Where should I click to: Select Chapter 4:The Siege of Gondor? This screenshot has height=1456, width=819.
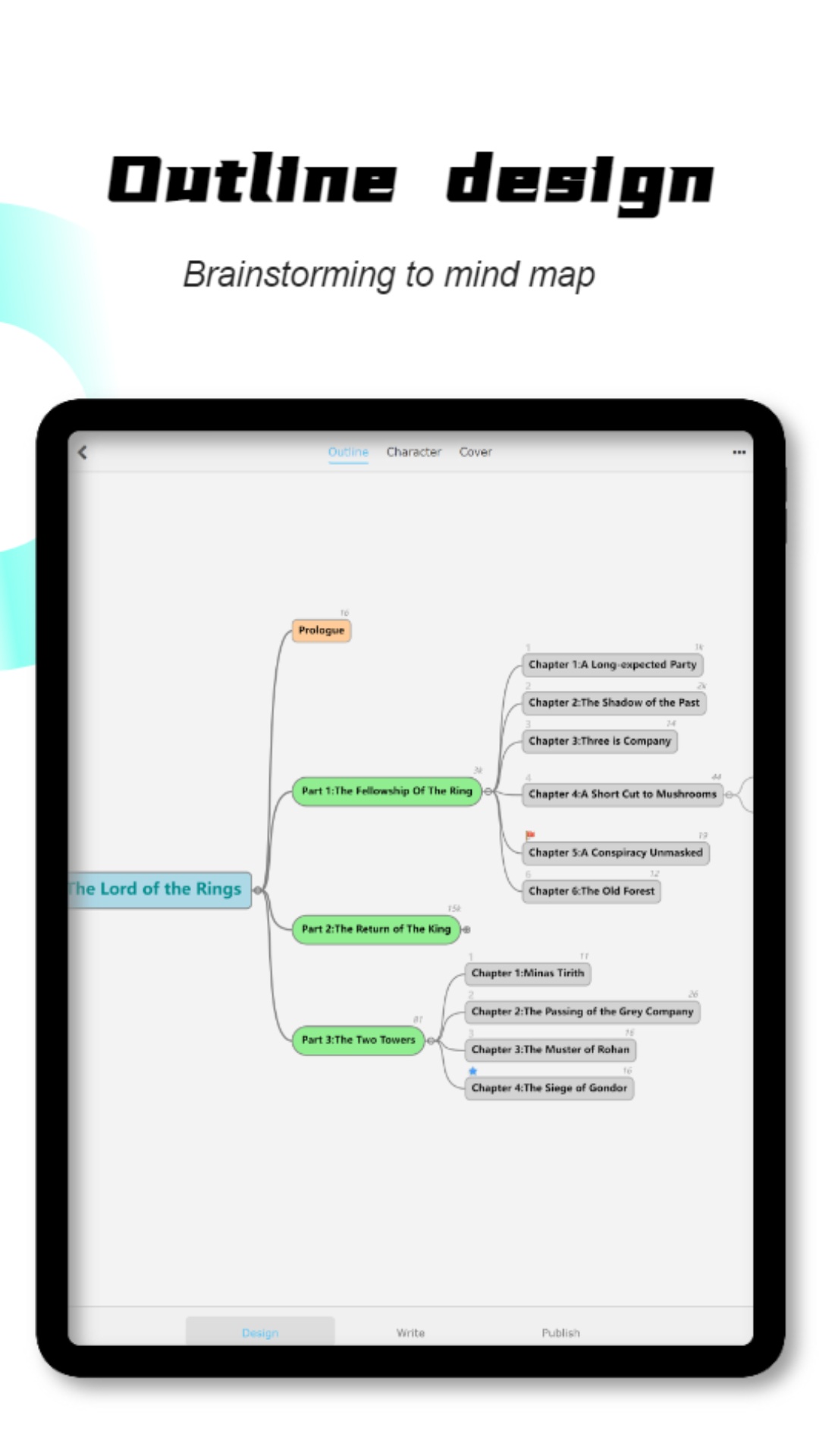(549, 1087)
